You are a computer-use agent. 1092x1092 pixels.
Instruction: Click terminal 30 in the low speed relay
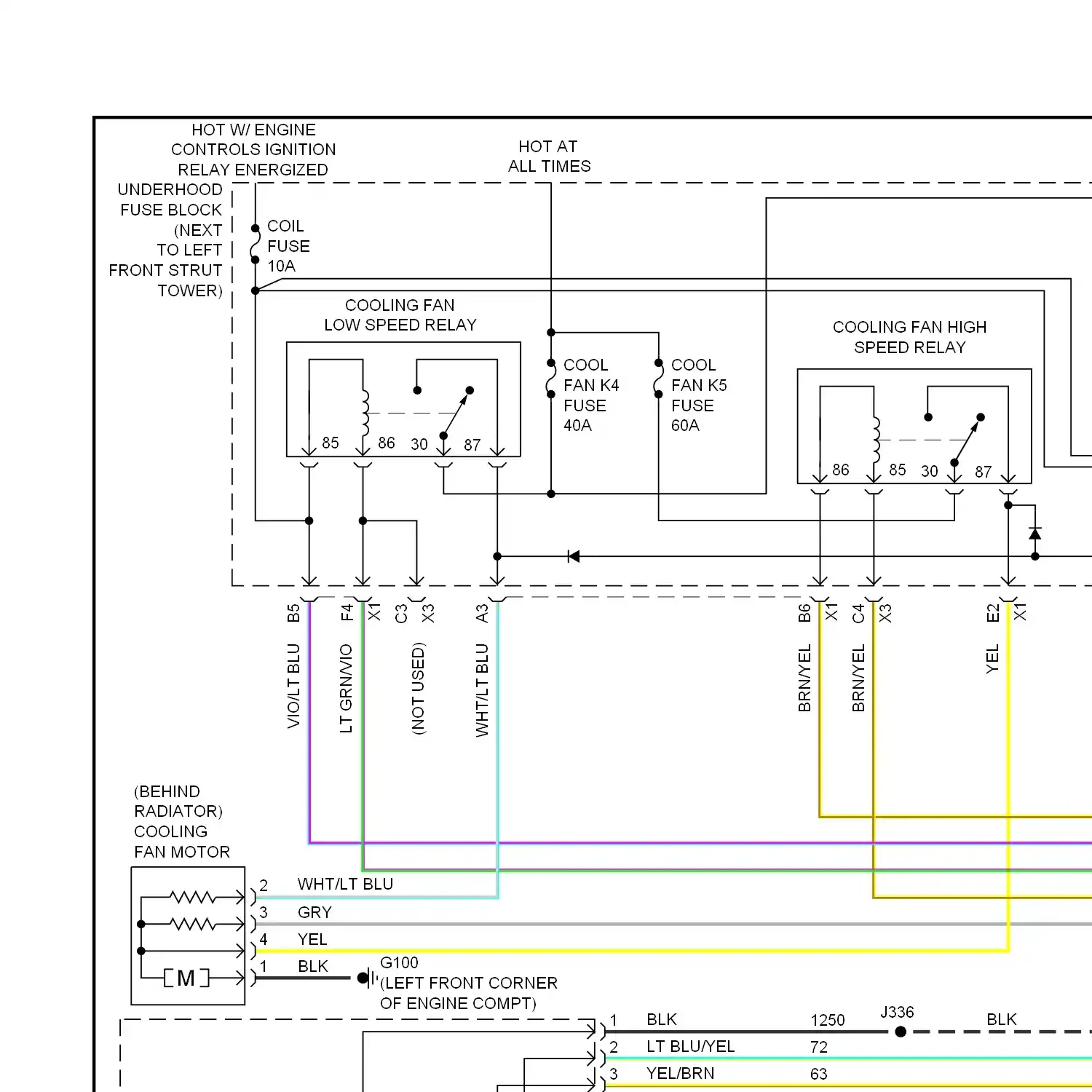(419, 444)
